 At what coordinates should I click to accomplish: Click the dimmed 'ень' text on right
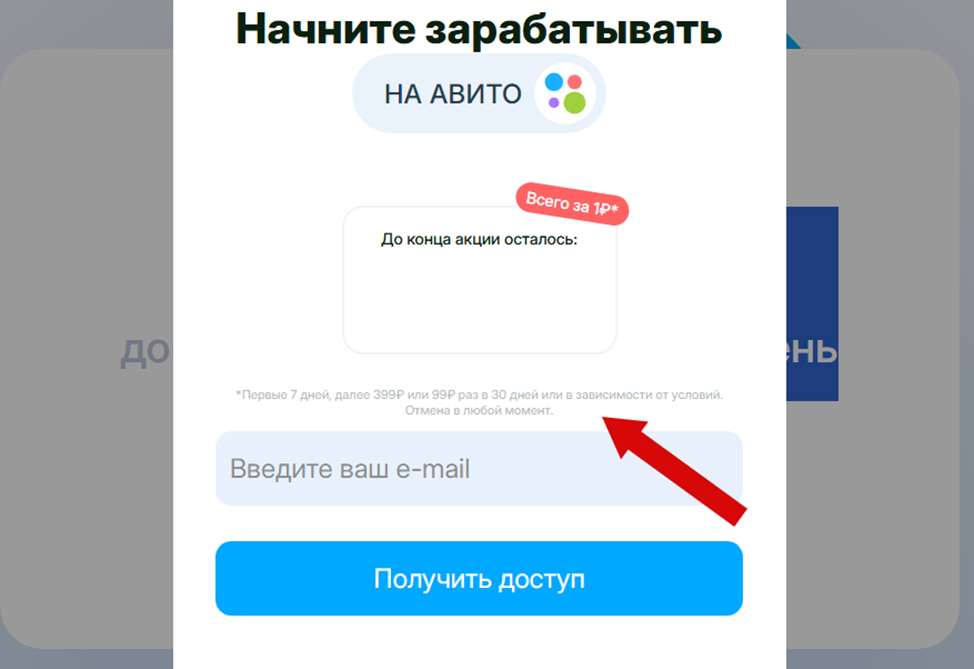click(x=812, y=350)
